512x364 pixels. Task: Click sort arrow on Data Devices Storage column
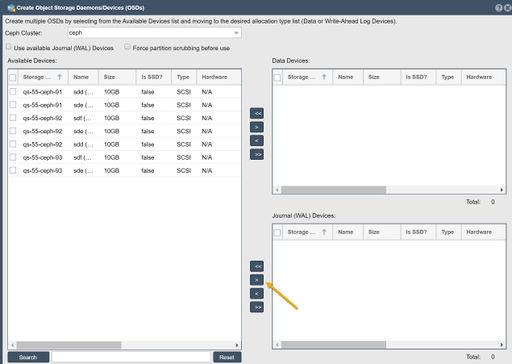tap(324, 77)
